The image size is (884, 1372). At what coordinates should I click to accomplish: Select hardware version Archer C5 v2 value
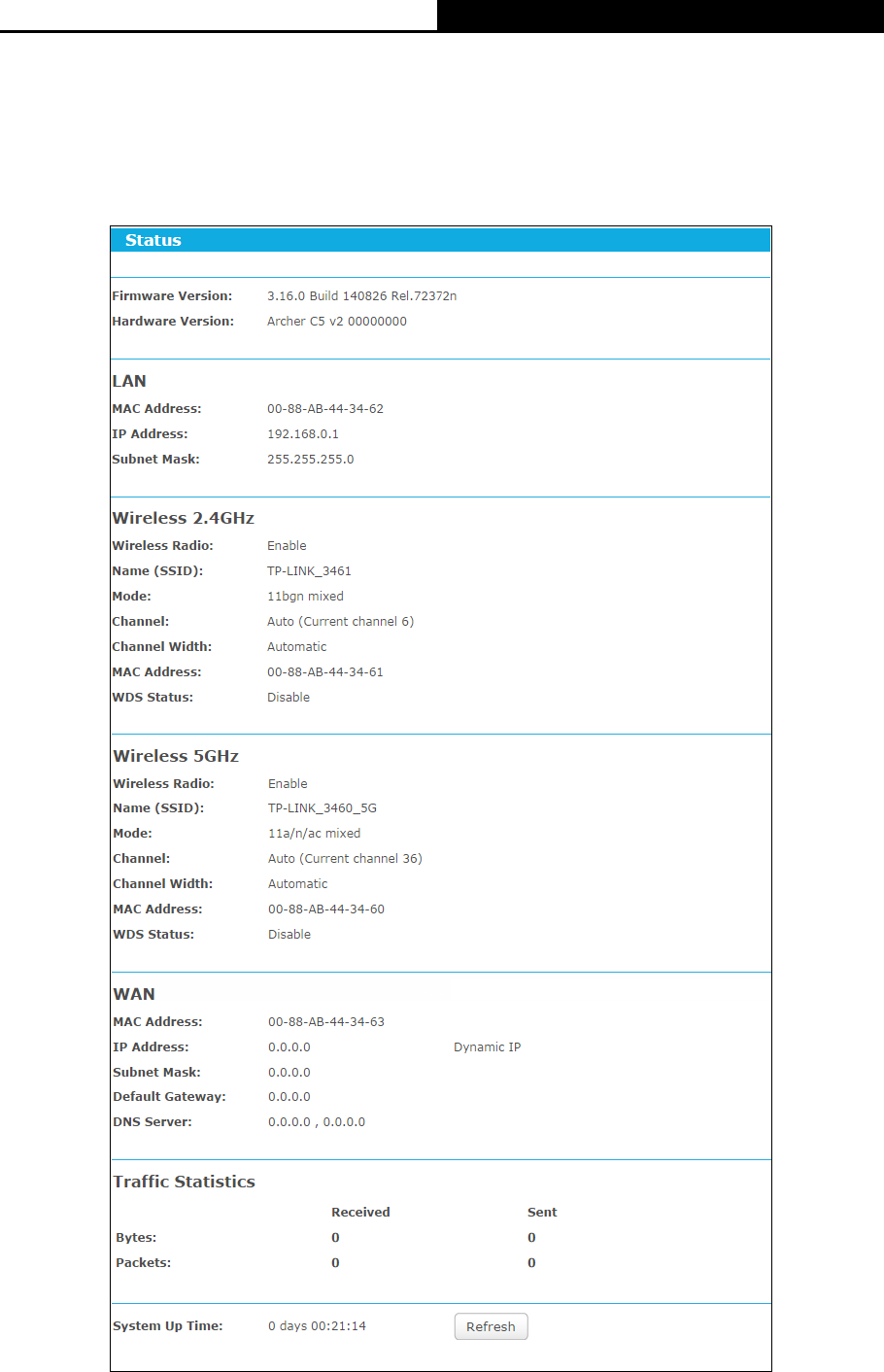(x=337, y=322)
